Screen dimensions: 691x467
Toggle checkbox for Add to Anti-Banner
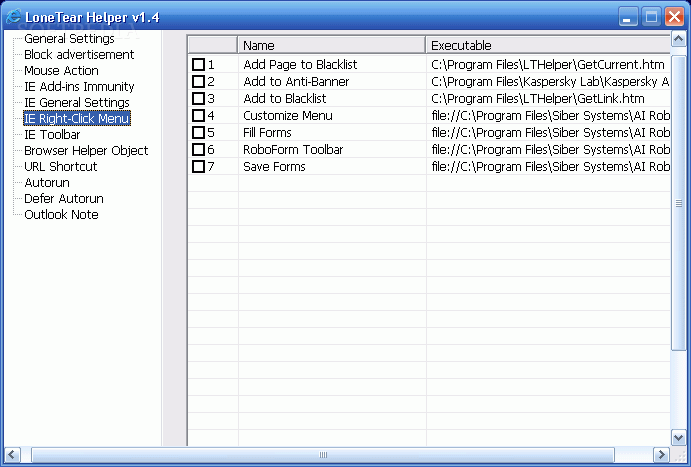tap(198, 82)
